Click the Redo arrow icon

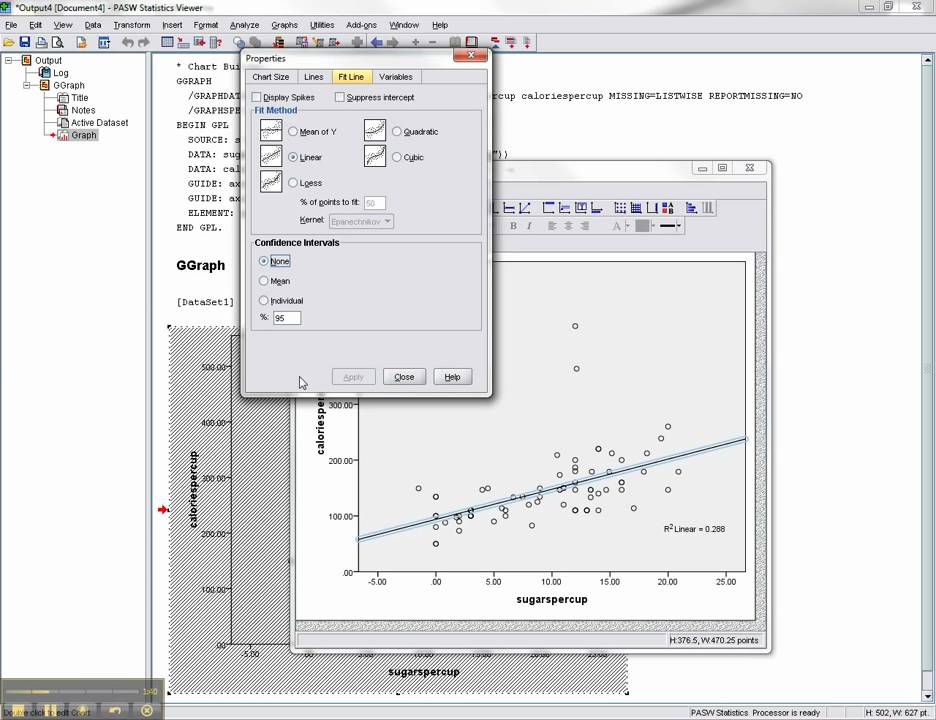144,42
